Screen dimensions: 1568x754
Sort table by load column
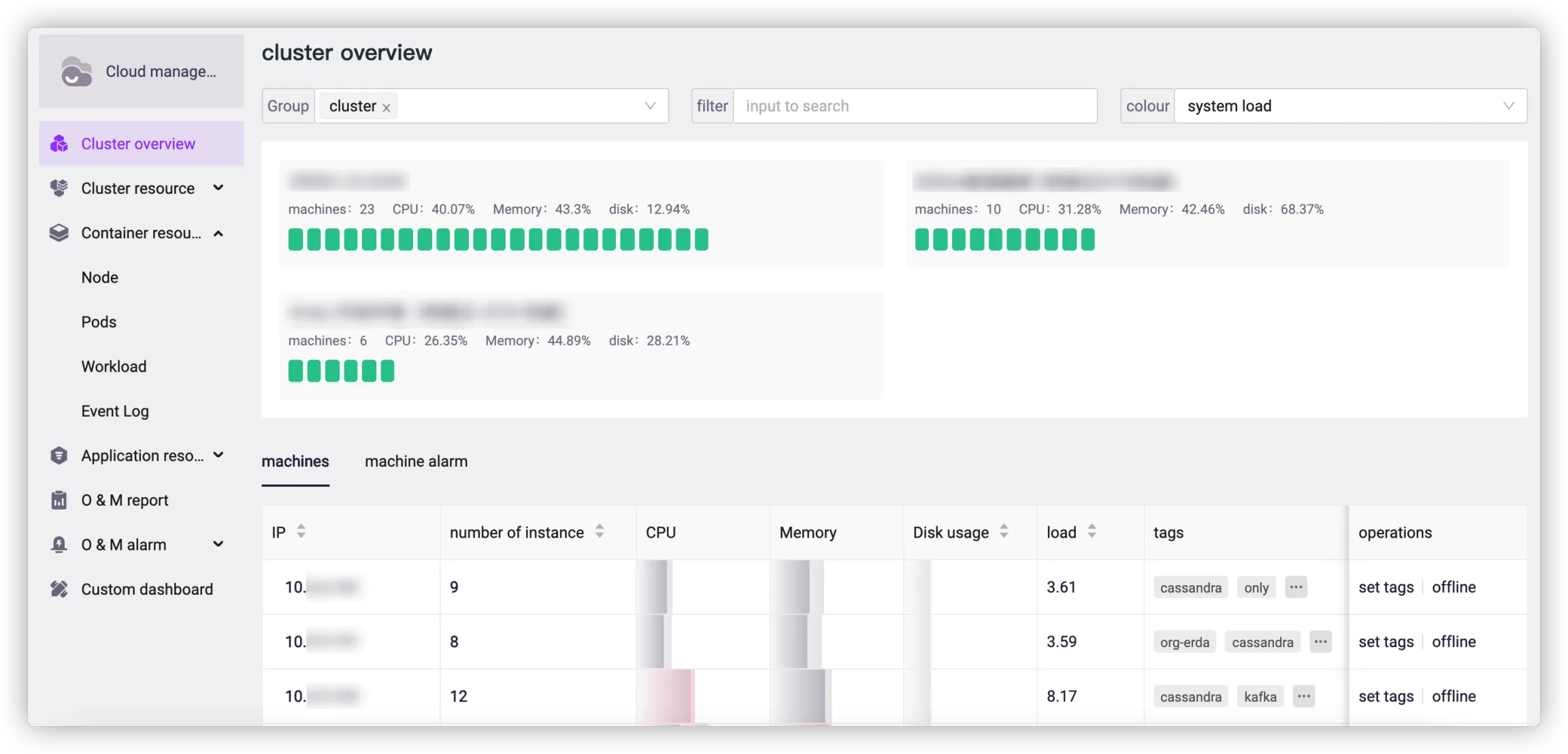[1092, 531]
